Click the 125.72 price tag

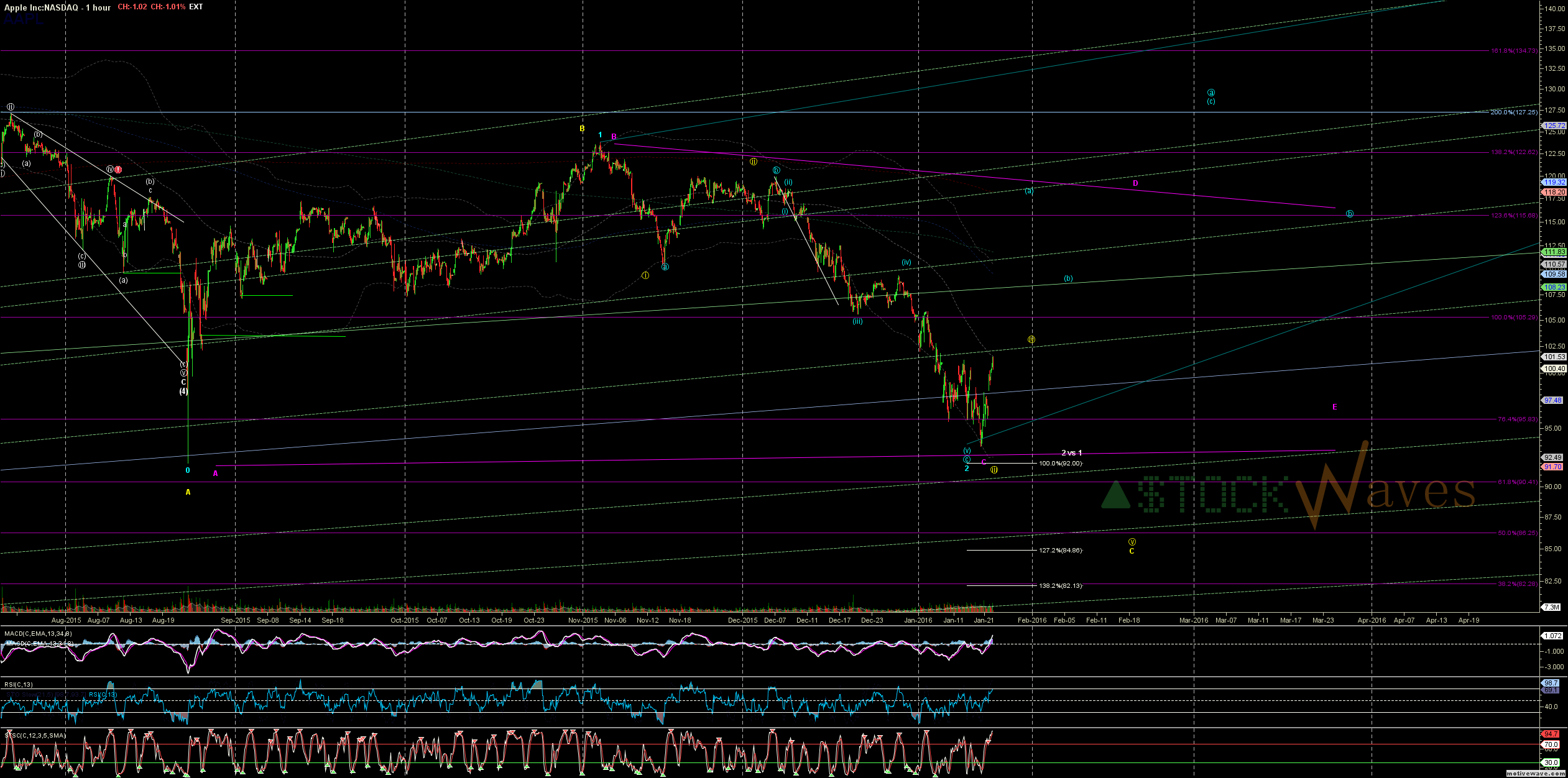pos(1553,126)
